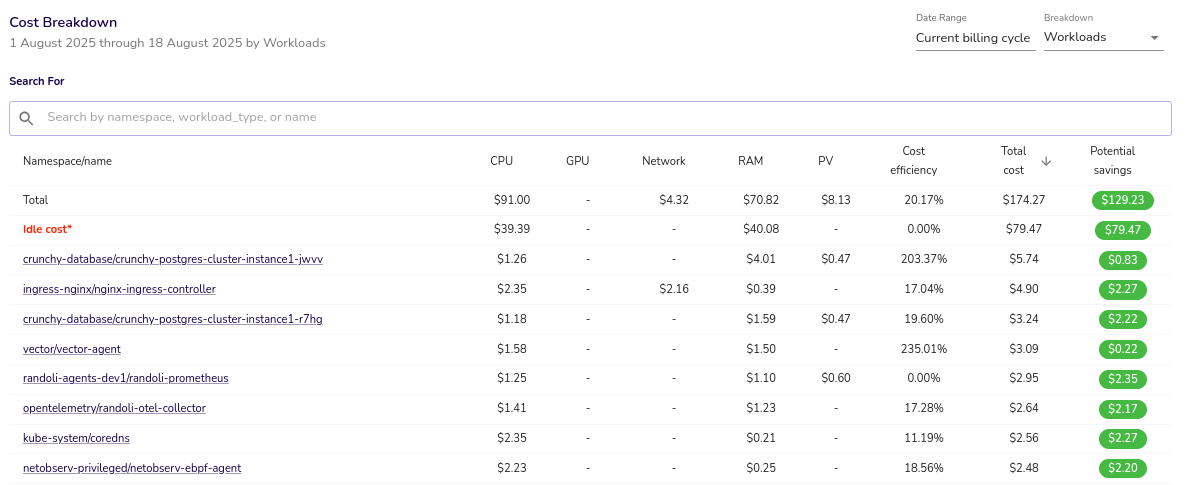
Task: Click the $129.23 total potential savings badge
Action: point(1122,200)
